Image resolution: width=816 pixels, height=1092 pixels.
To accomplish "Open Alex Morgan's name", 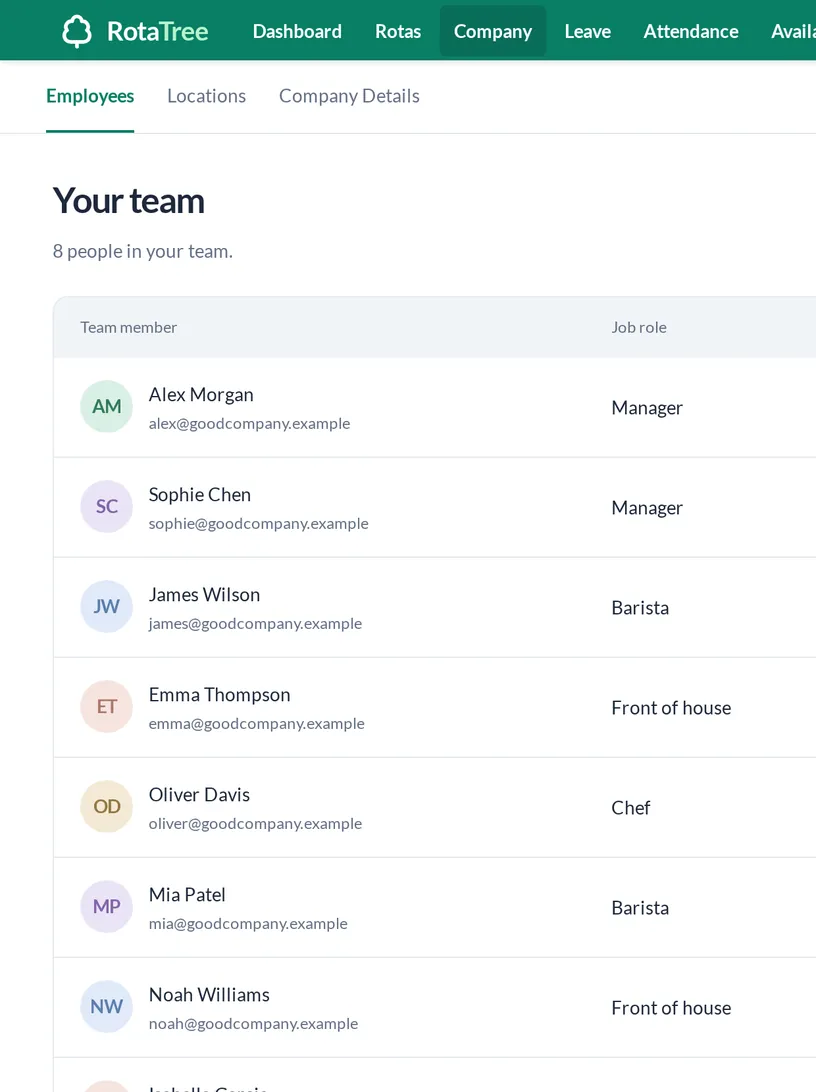I will 201,395.
